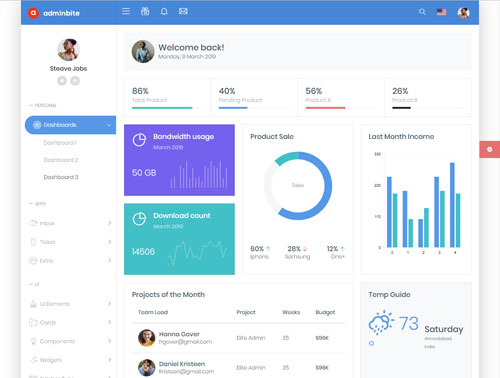Open the gift box icon in the header
Screen dimensions: 500x378
(x=145, y=11)
